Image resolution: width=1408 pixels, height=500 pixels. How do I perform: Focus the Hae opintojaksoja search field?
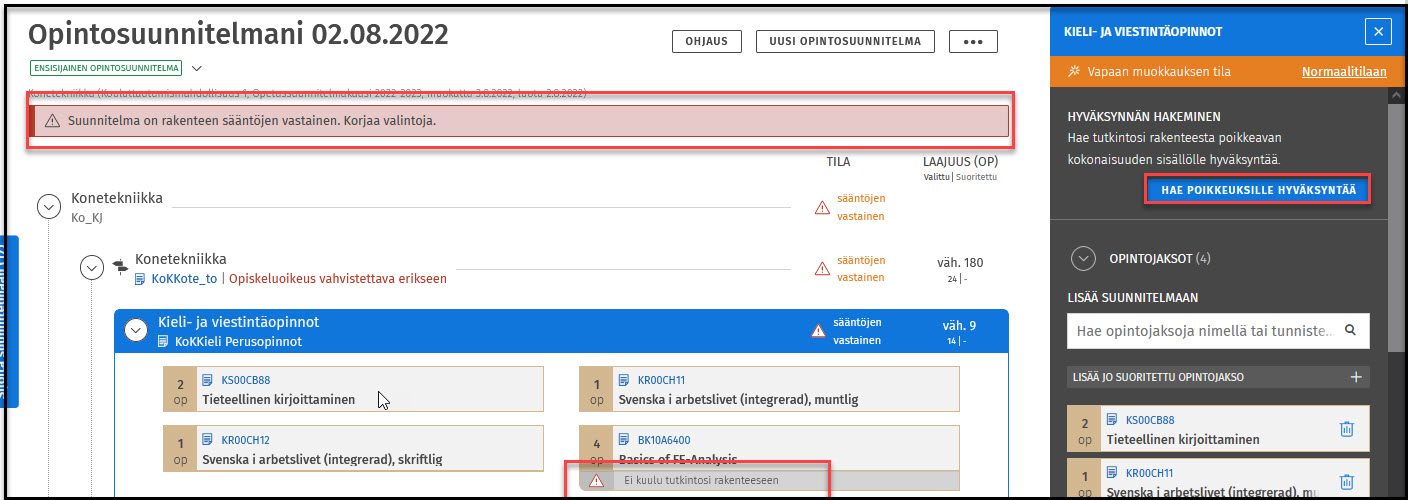pyautogui.click(x=1218, y=330)
